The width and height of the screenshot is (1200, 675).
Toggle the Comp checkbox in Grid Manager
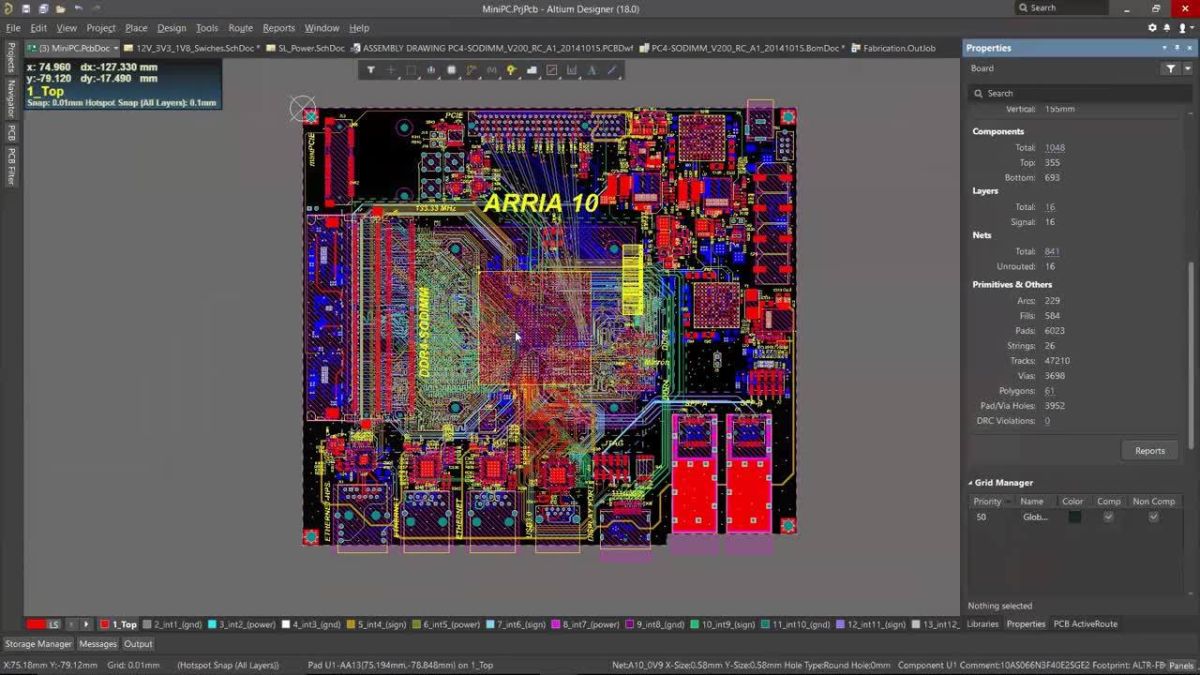click(x=1108, y=517)
